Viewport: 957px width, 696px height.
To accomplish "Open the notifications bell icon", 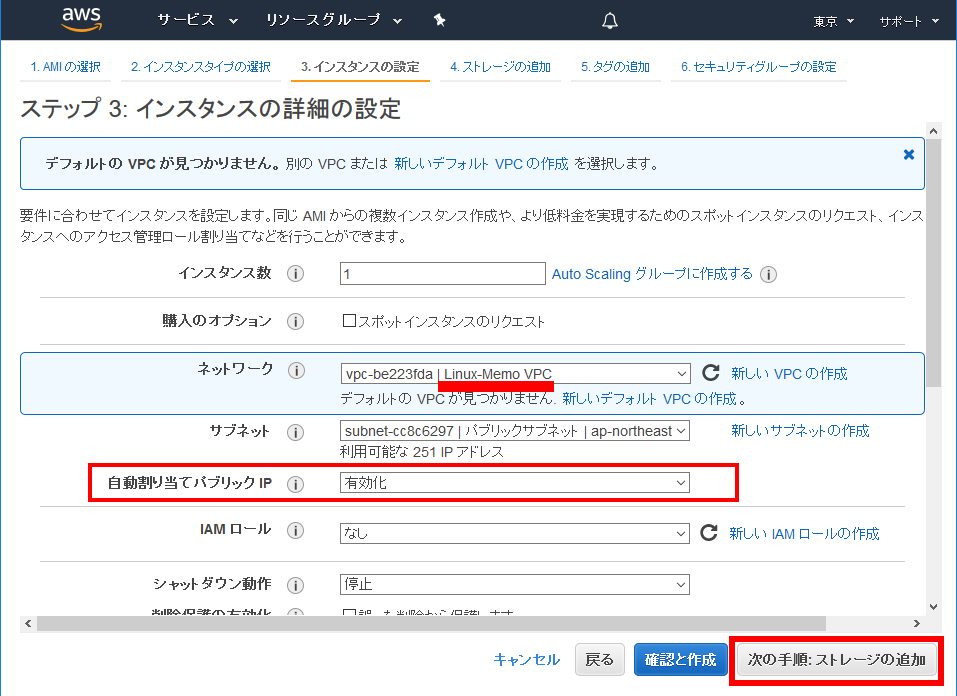I will tap(610, 21).
